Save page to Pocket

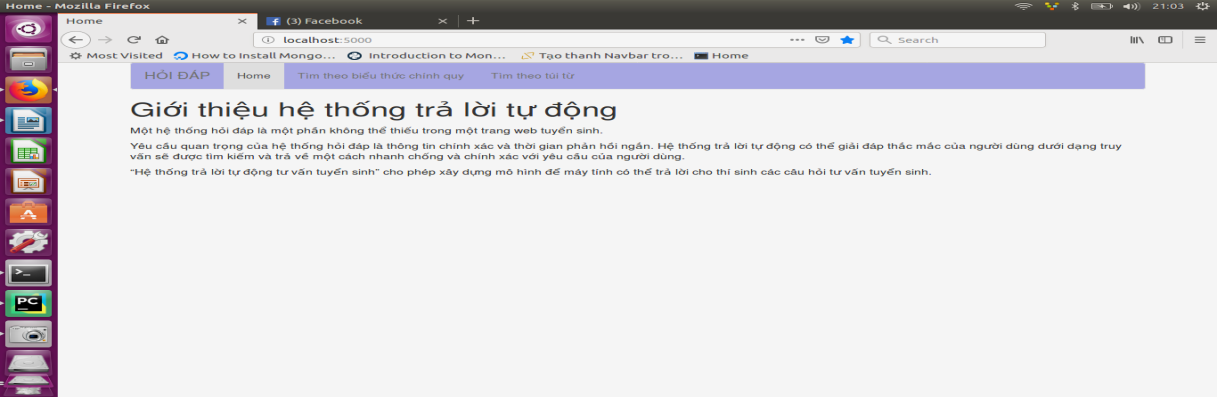tap(822, 40)
